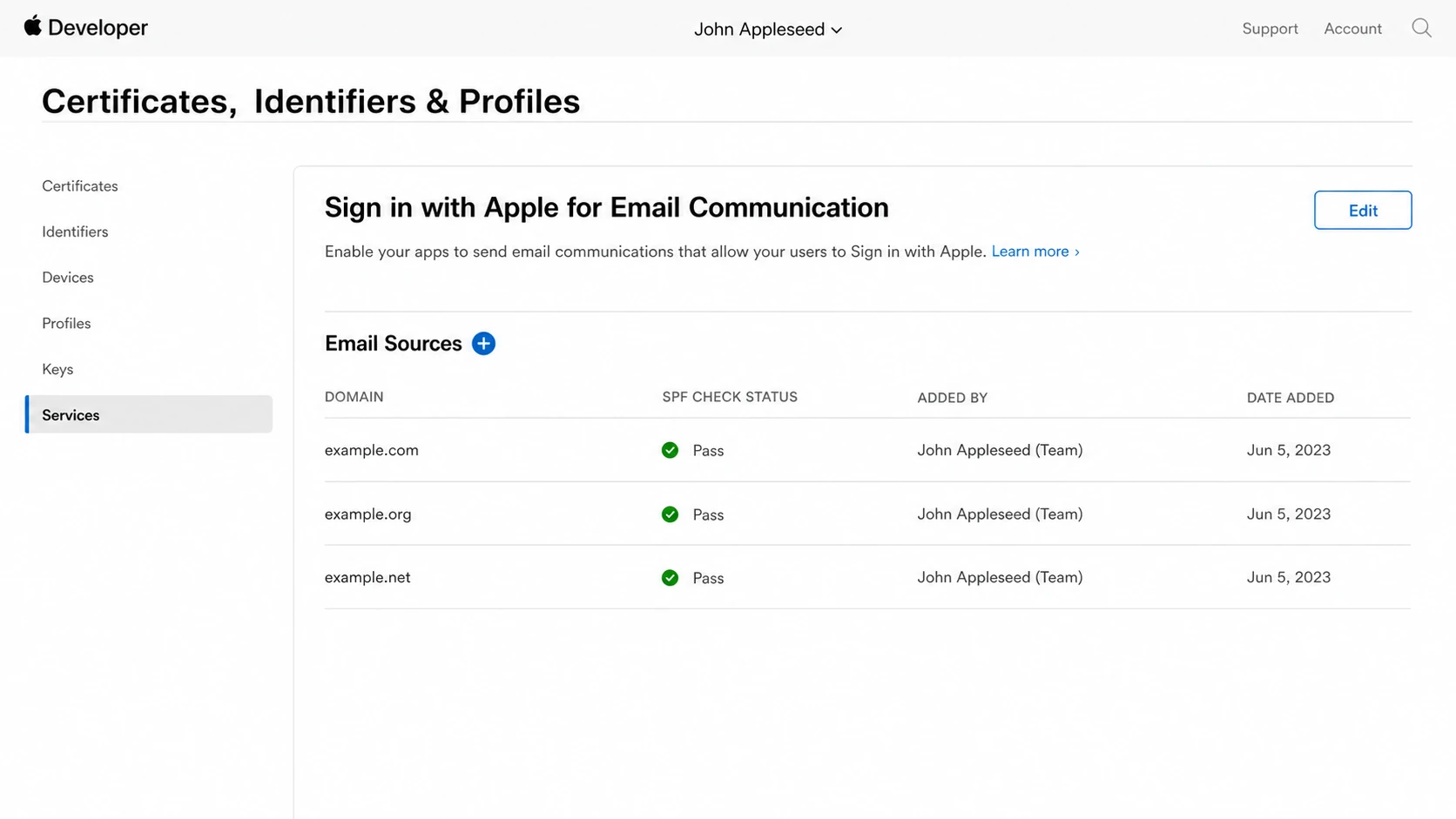Open Identifiers in the sidebar
Screen dimensions: 1456x819
pyautogui.click(x=75, y=232)
